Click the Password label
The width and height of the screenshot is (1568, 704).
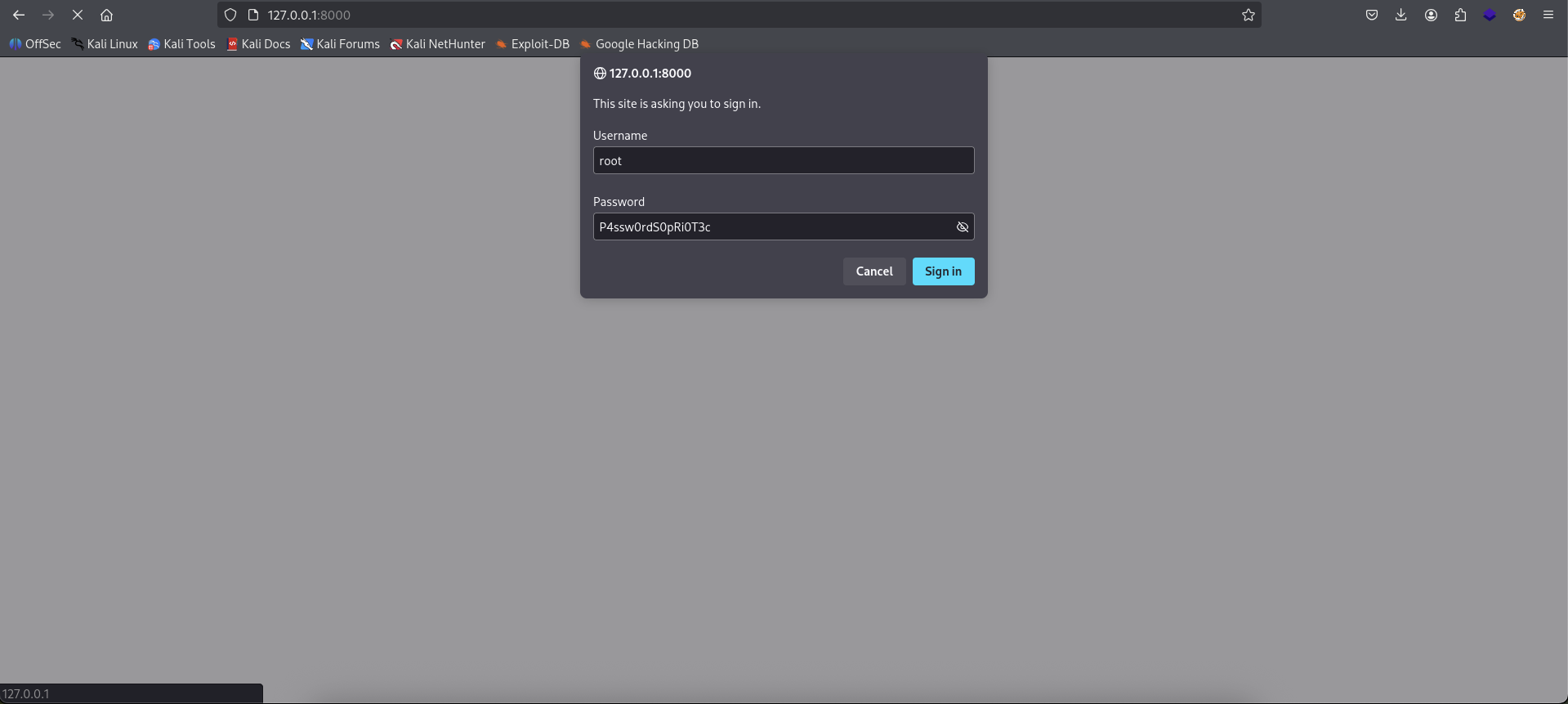click(619, 202)
